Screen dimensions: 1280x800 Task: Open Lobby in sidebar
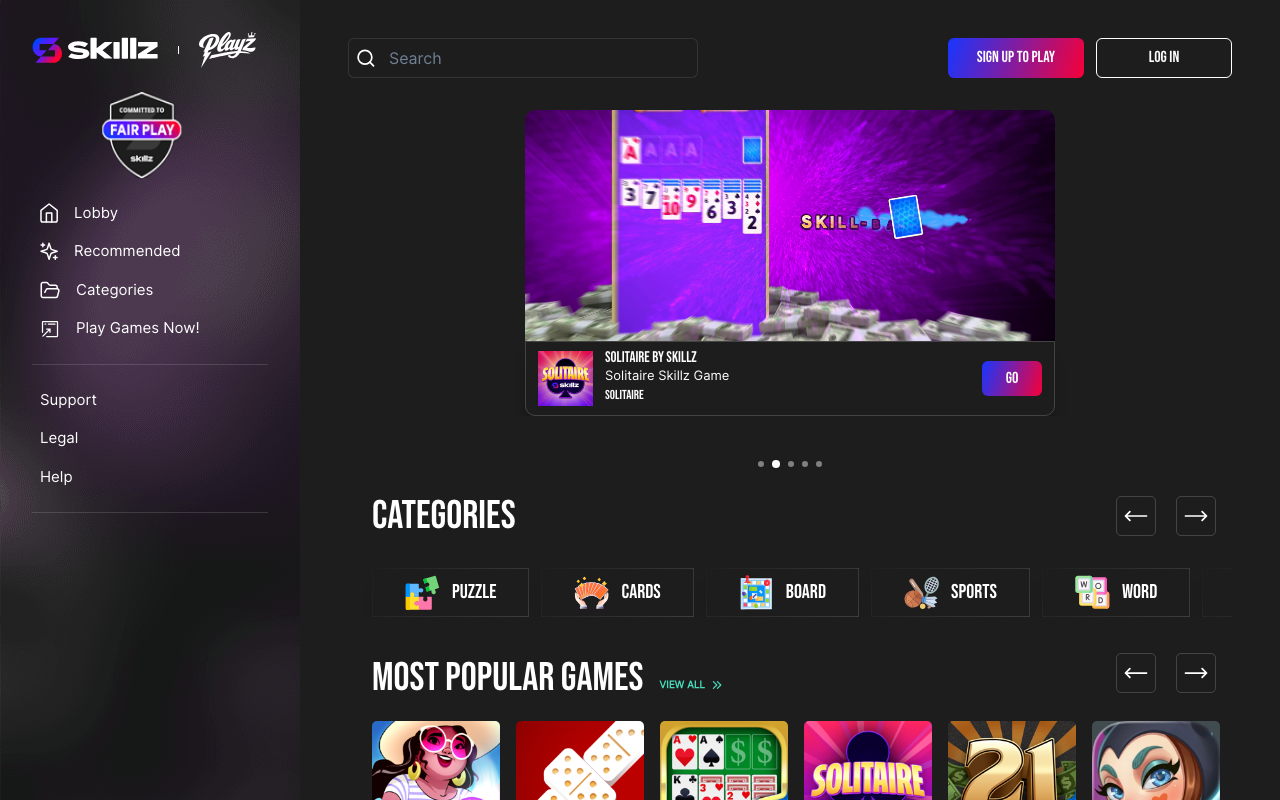pos(96,213)
